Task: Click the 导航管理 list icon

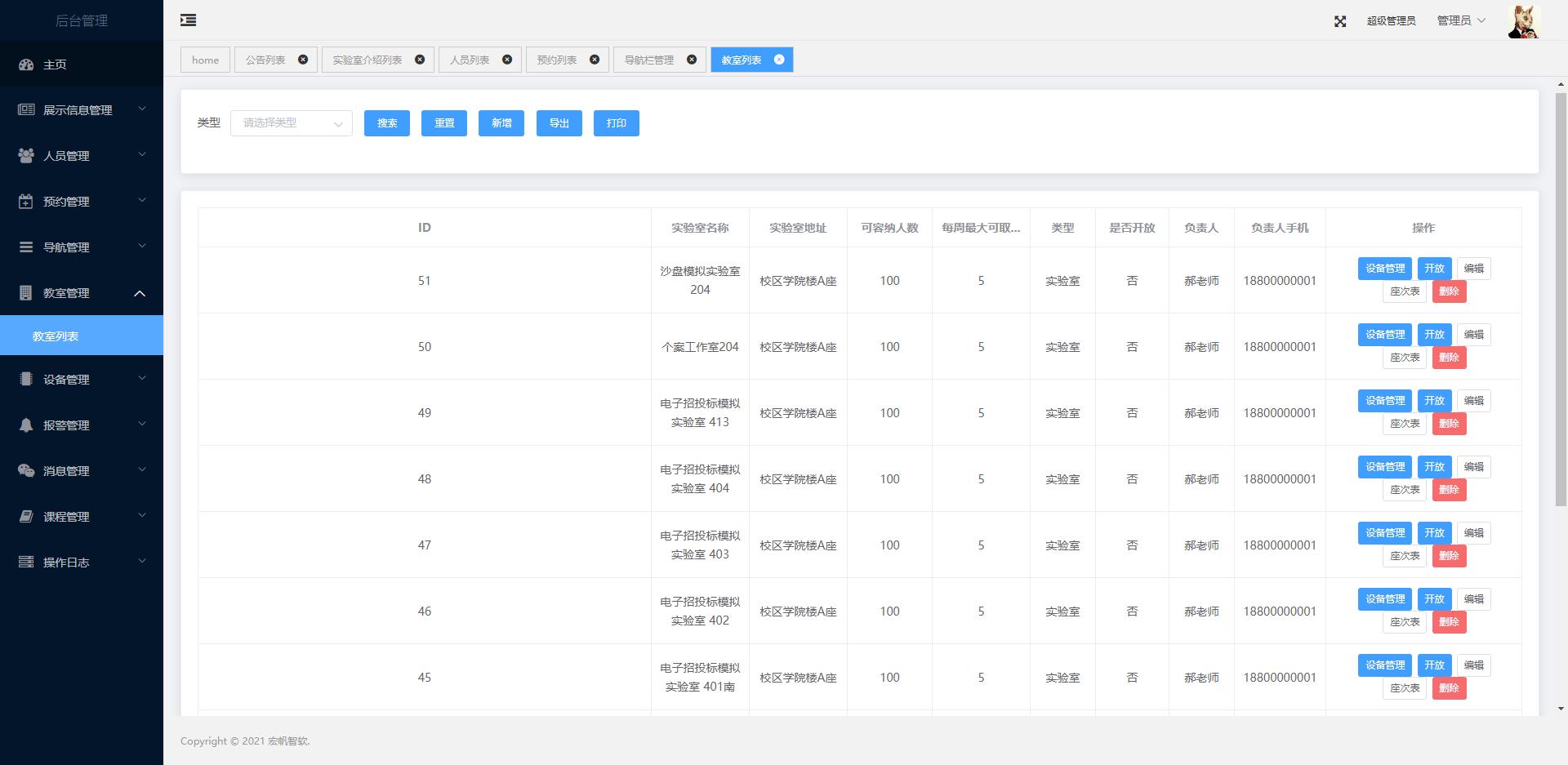Action: (26, 247)
